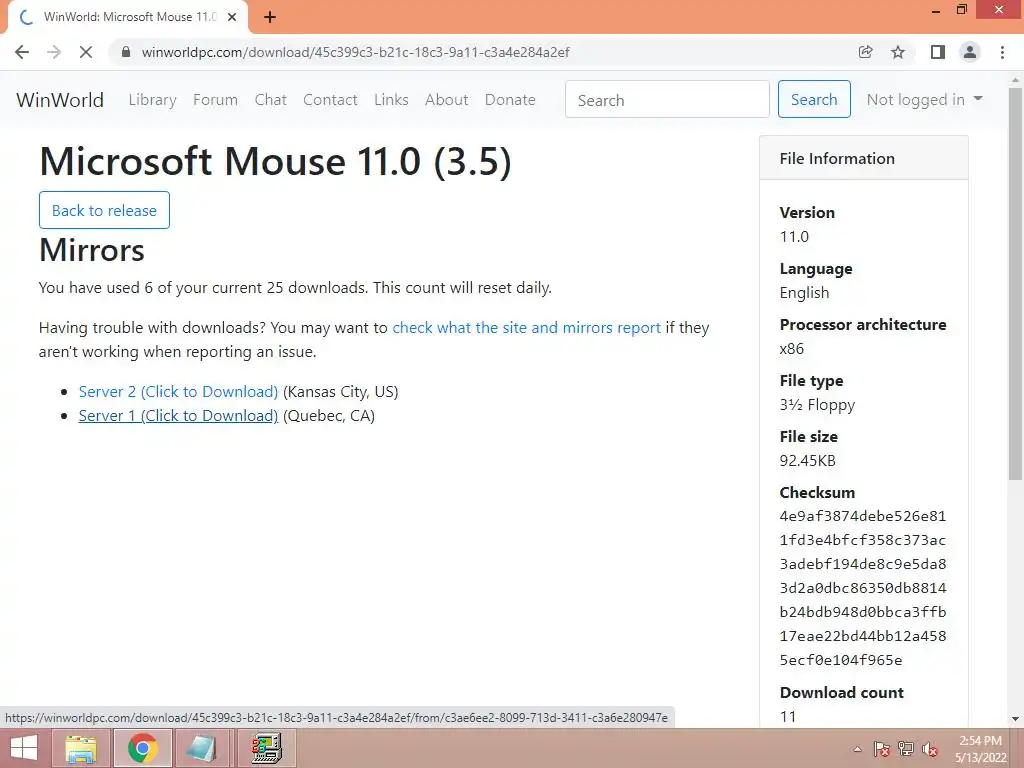
Task: Stop loading the page
Action: (x=86, y=52)
